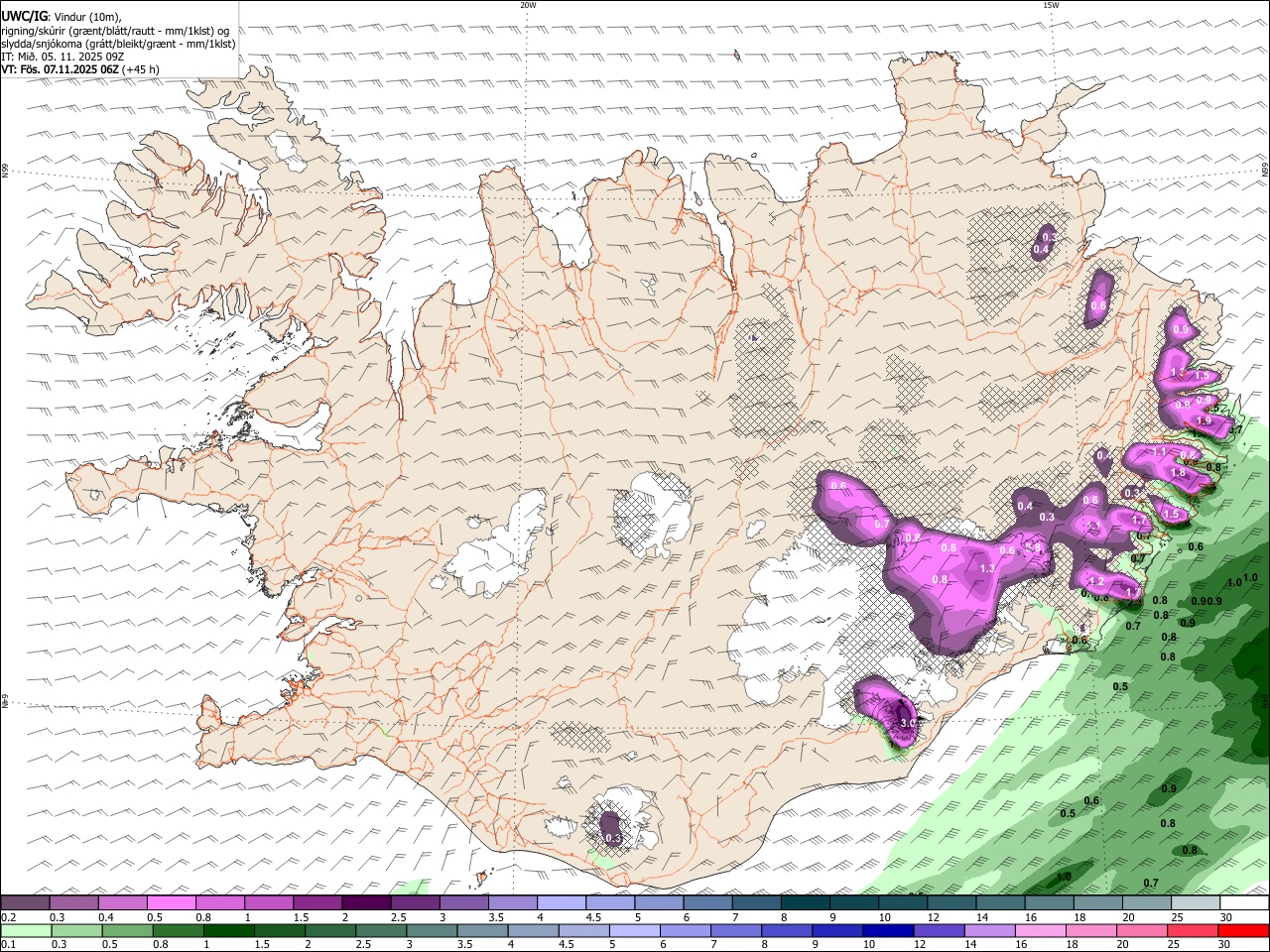Click the 'VT: Fös. 07.11.2025 06Z' valid time

60,69
